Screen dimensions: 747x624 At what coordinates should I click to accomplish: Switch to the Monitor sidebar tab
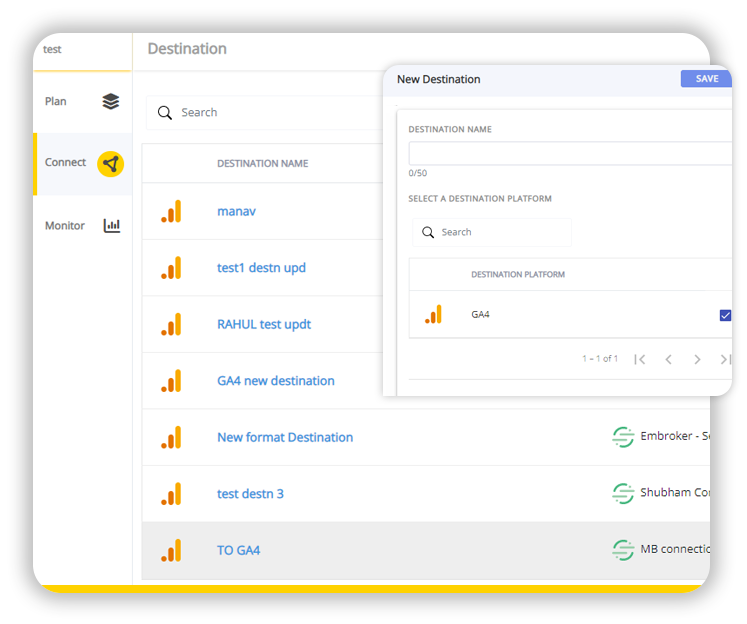point(65,226)
